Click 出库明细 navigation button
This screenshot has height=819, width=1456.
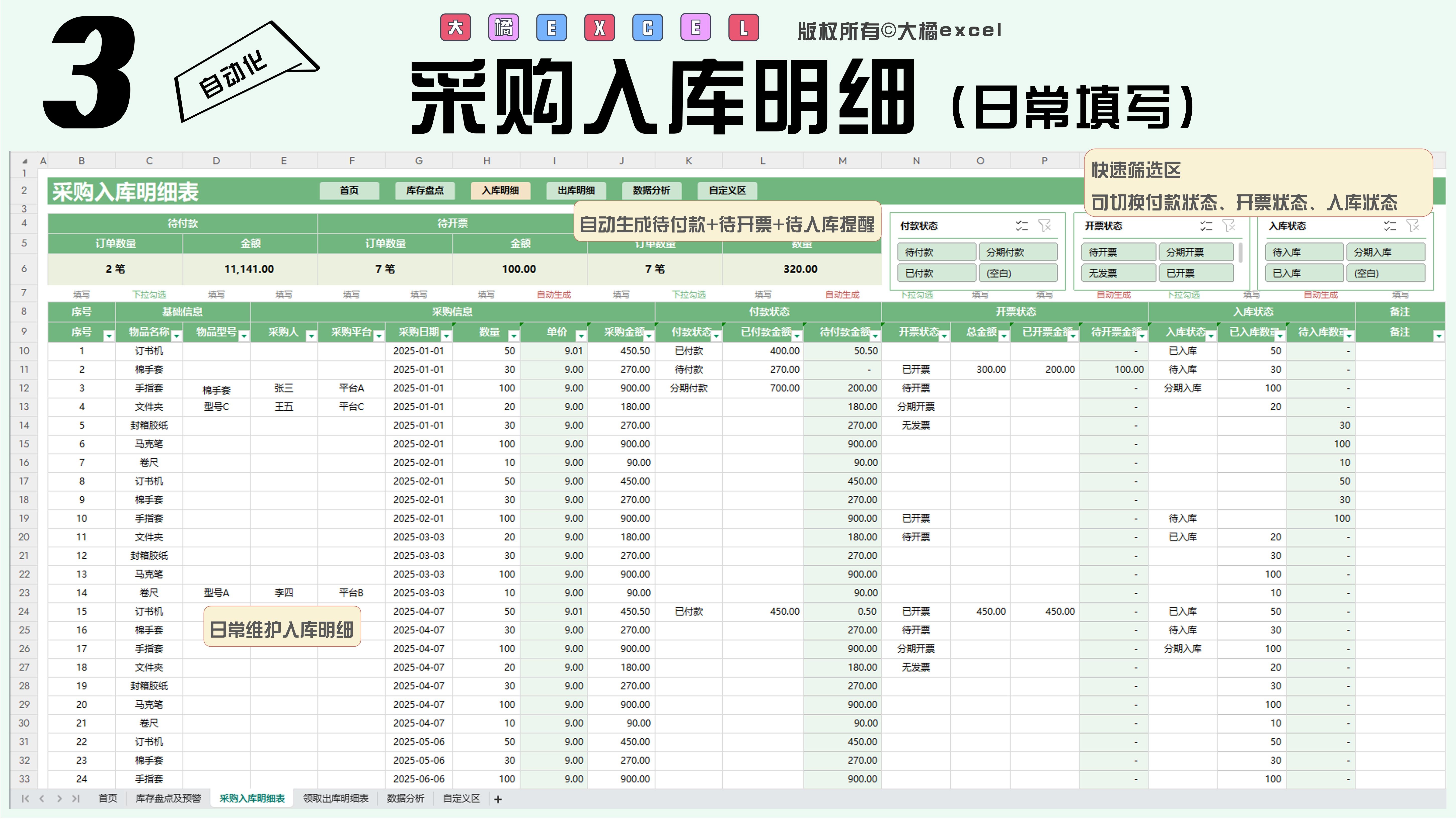[x=576, y=190]
